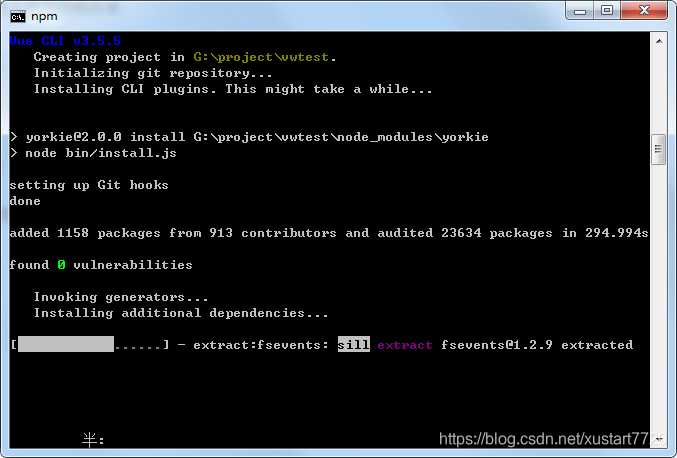
Task: Click 'extract:fsevents:' text
Action: [x=261, y=345]
